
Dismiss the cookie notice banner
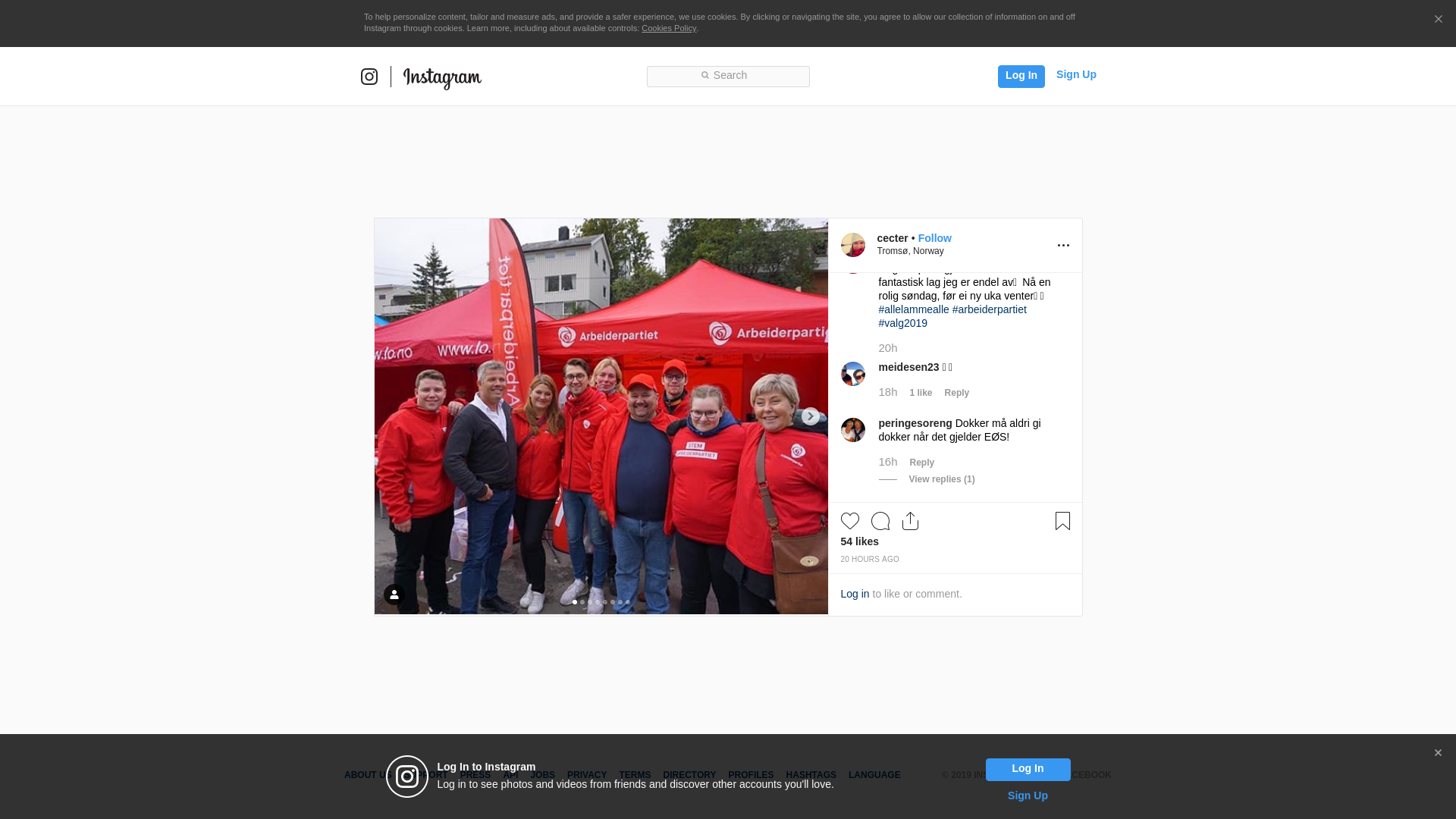pos(1438,20)
